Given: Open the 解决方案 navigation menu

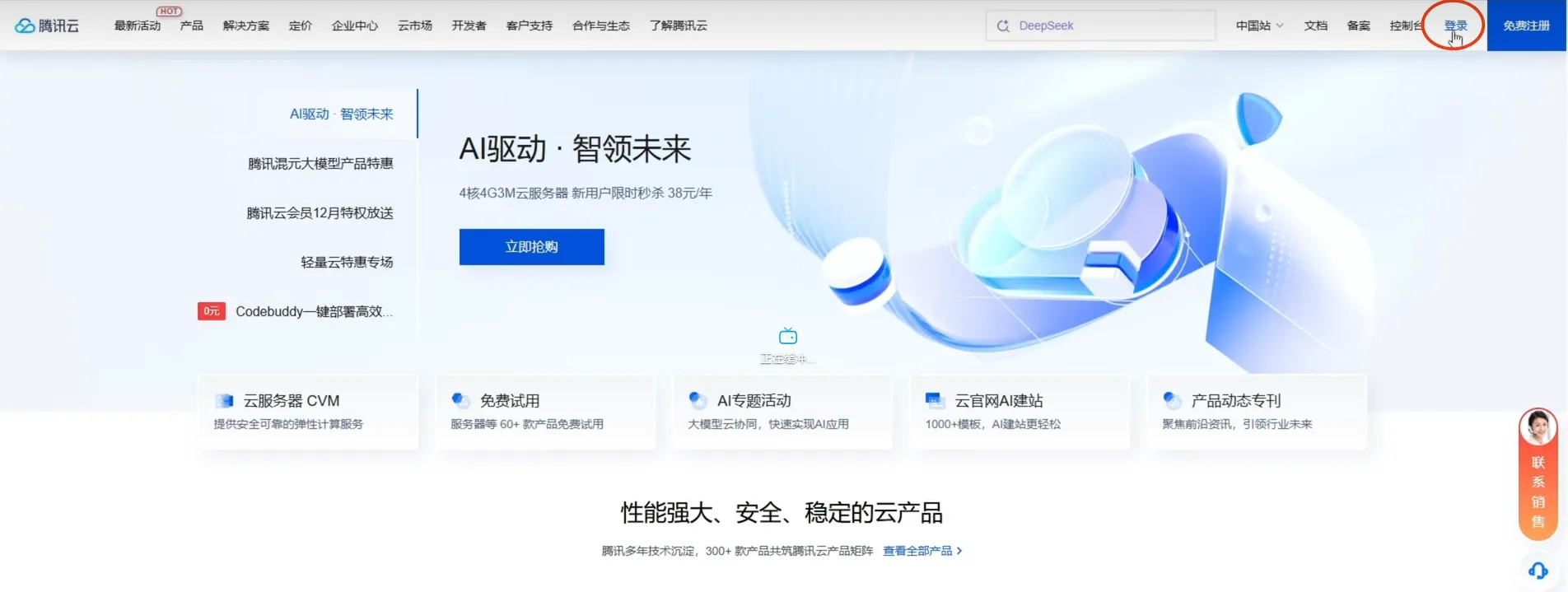Looking at the screenshot, I should [x=245, y=26].
